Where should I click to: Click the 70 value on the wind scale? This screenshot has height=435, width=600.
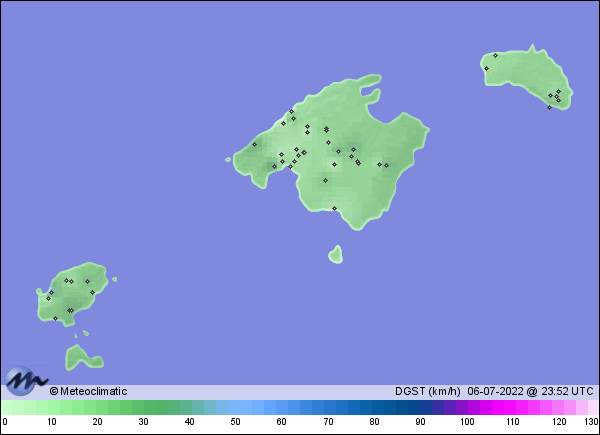[328, 422]
